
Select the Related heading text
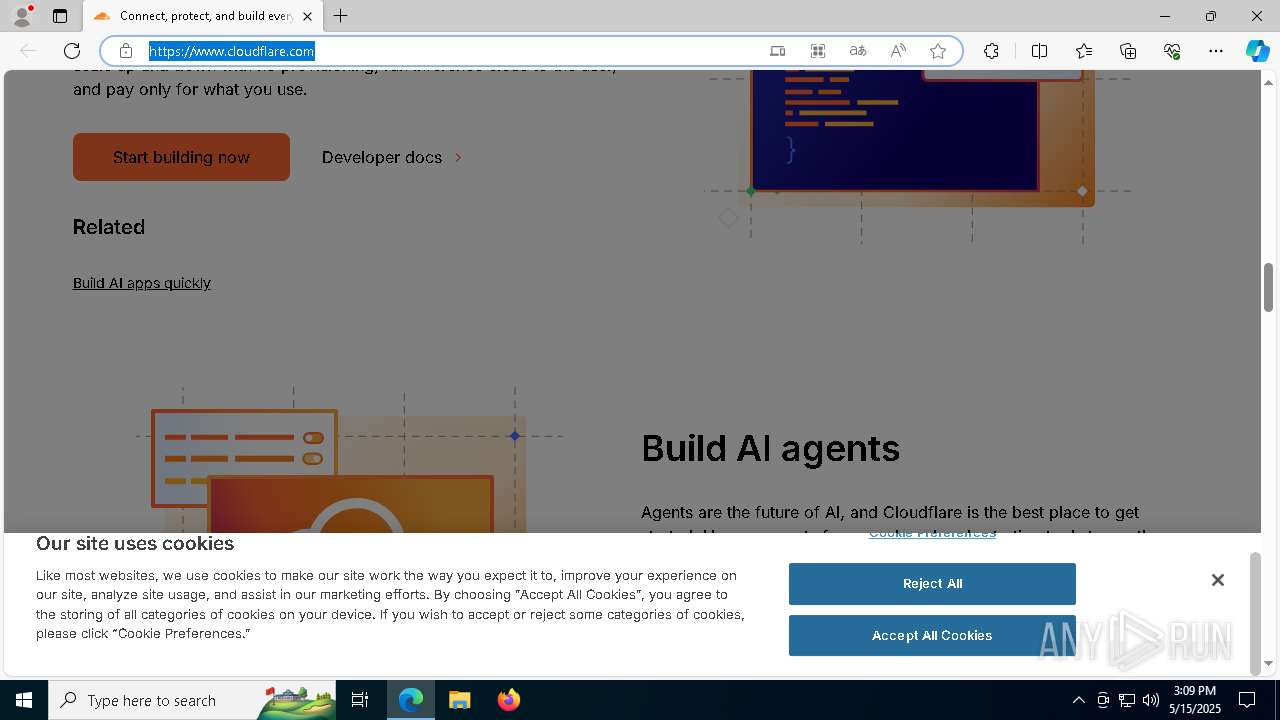pyautogui.click(x=109, y=227)
